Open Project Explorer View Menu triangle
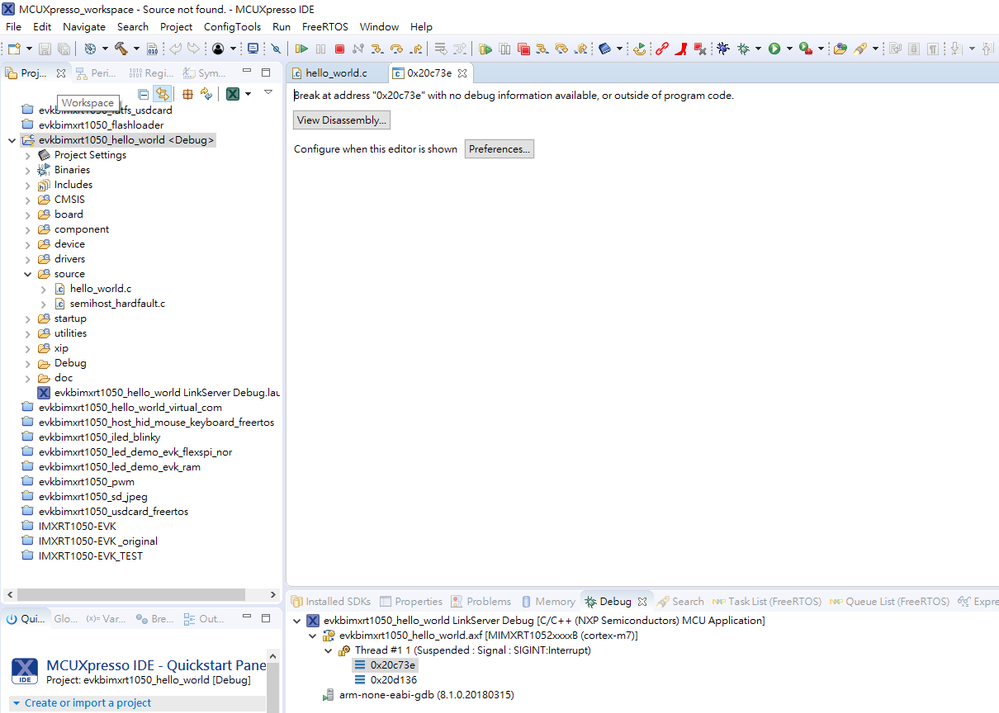Viewport: 999px width, 713px height. 268,92
